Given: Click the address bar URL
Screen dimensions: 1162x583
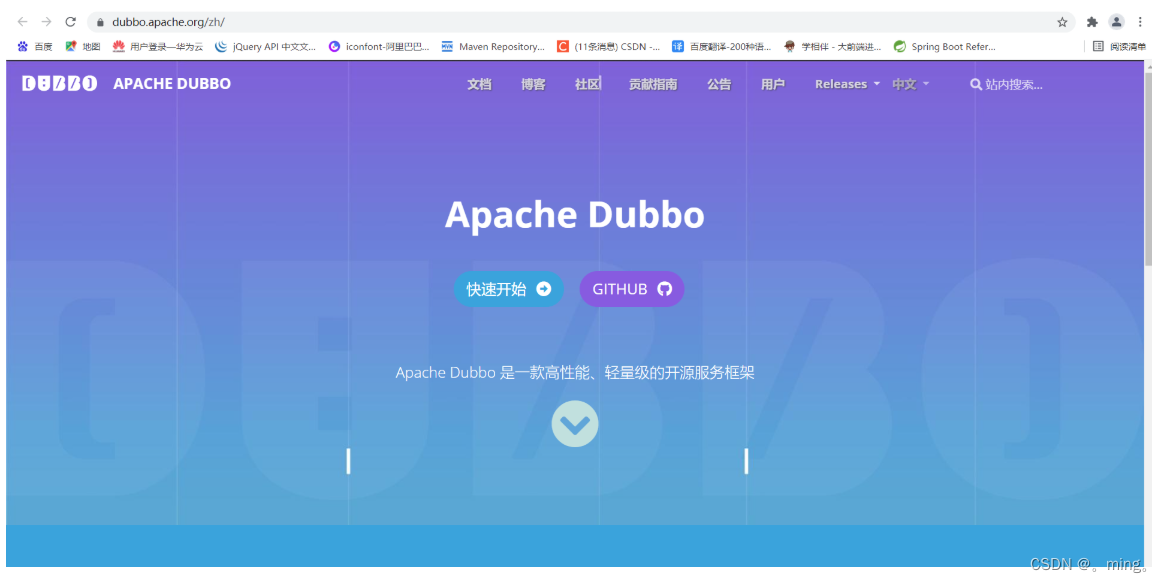Looking at the screenshot, I should tap(168, 22).
